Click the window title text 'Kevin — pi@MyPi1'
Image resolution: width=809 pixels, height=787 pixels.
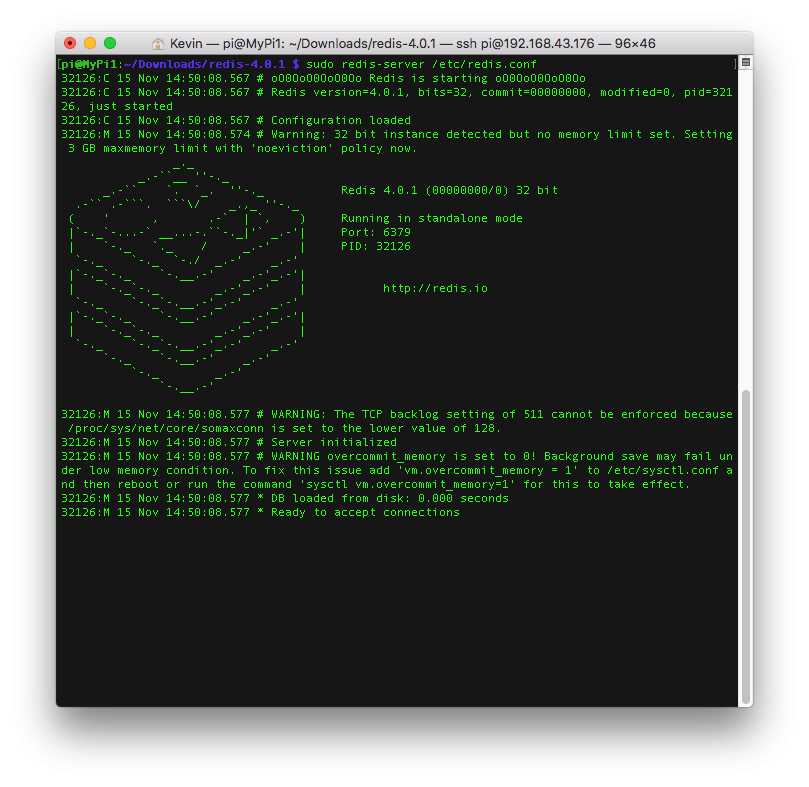(x=225, y=44)
